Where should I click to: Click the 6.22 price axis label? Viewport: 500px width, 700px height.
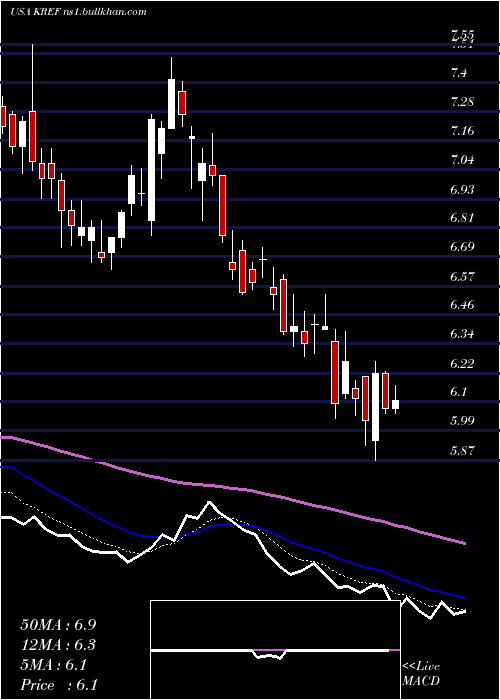[x=462, y=363]
